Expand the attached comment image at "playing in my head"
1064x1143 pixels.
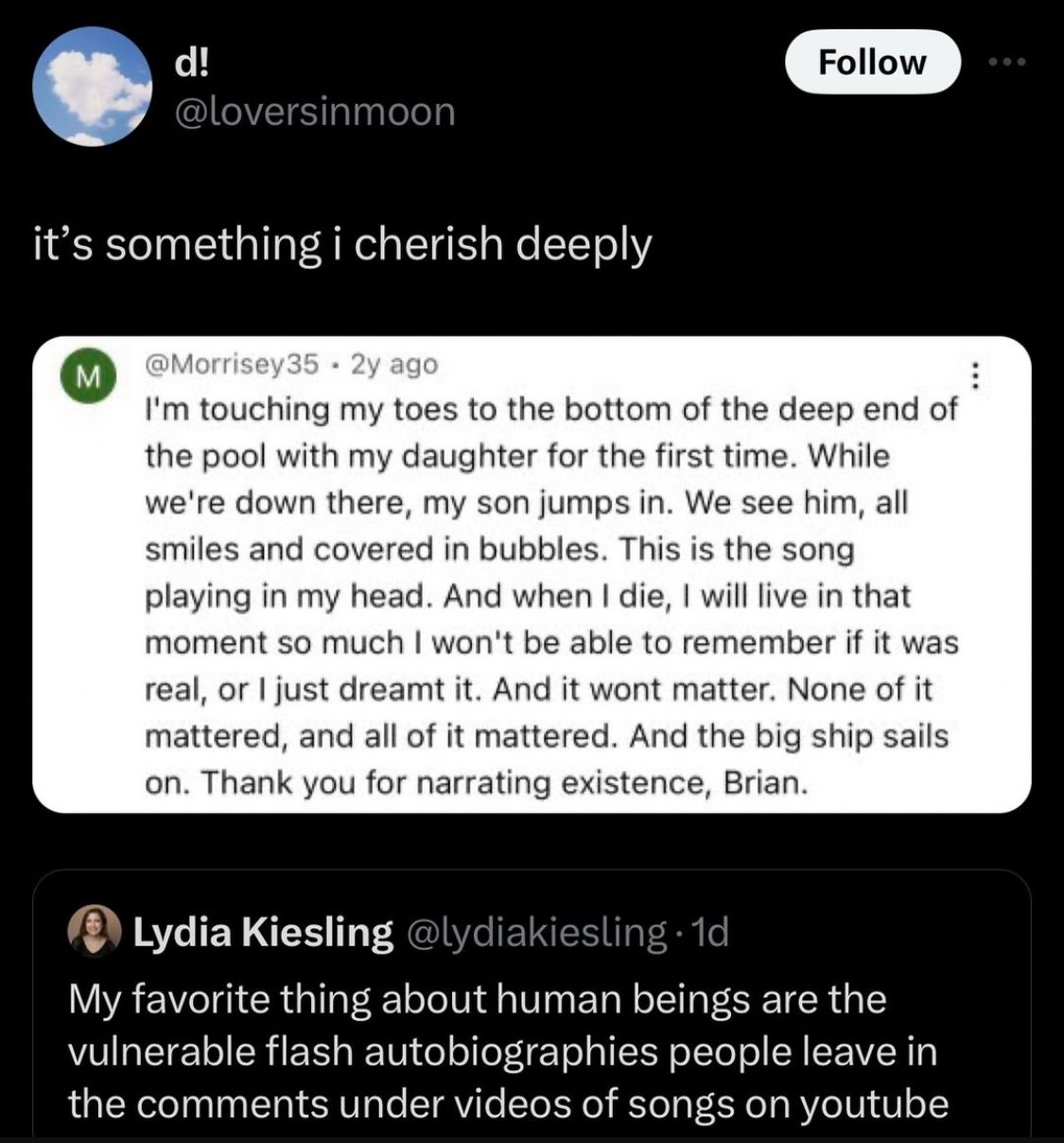click(x=527, y=596)
